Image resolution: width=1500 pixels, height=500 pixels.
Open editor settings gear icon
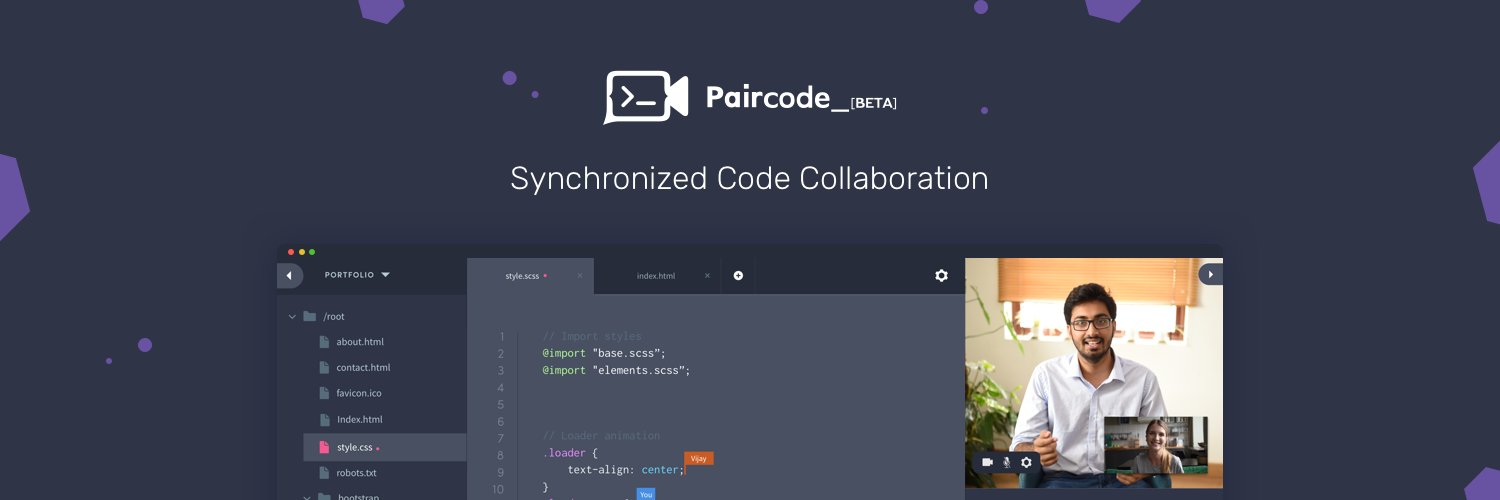click(941, 275)
